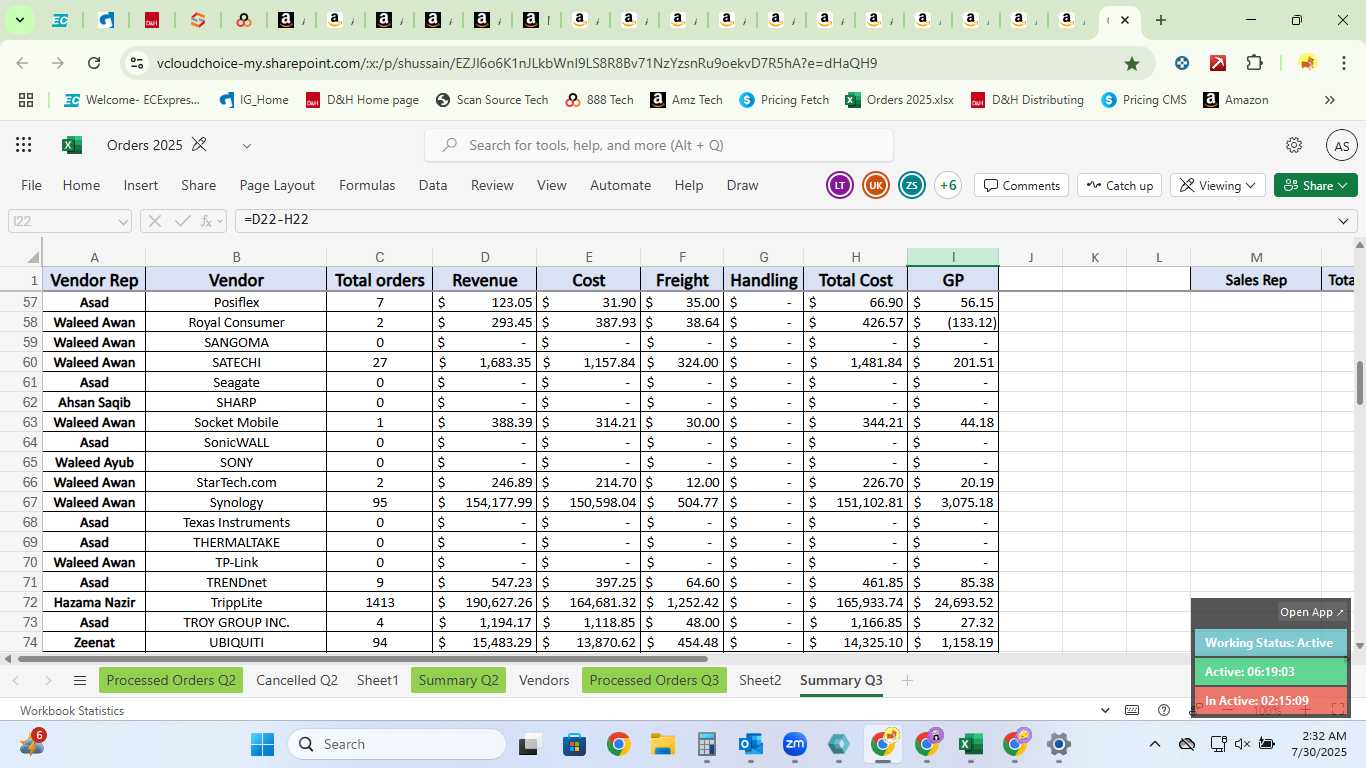The image size is (1366, 768).
Task: Select row 72 header
Action: (21, 602)
